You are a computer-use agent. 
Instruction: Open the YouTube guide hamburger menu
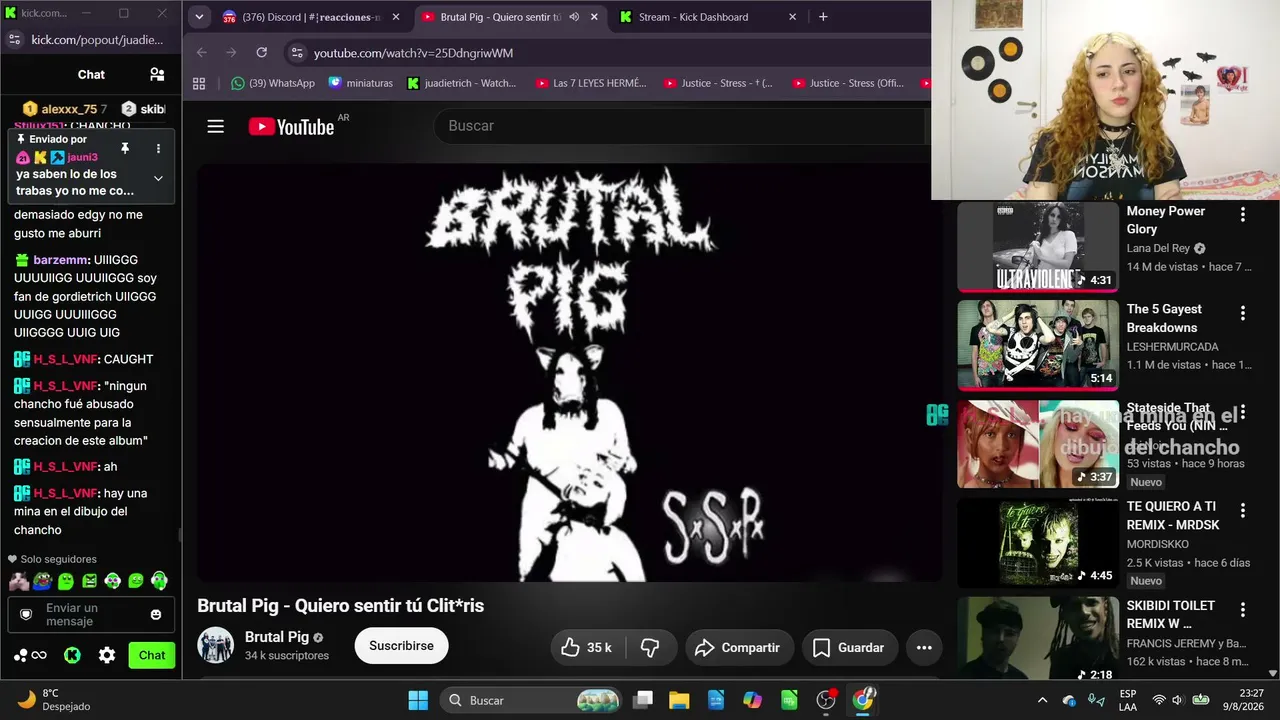coord(215,126)
